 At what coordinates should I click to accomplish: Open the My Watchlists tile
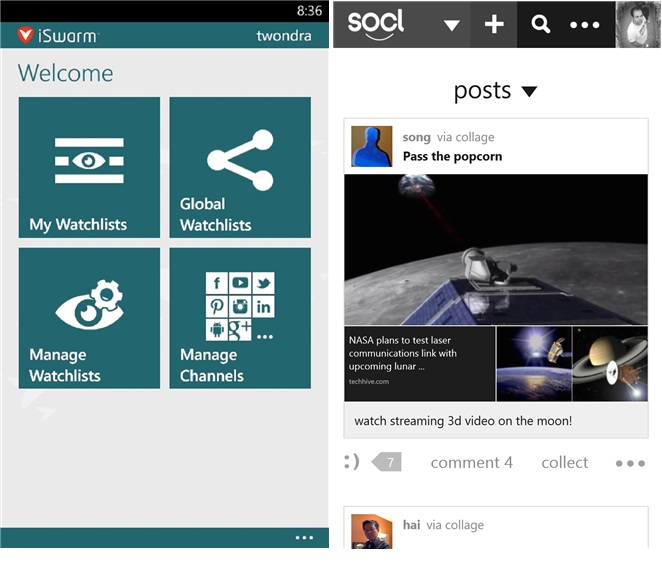[x=89, y=168]
